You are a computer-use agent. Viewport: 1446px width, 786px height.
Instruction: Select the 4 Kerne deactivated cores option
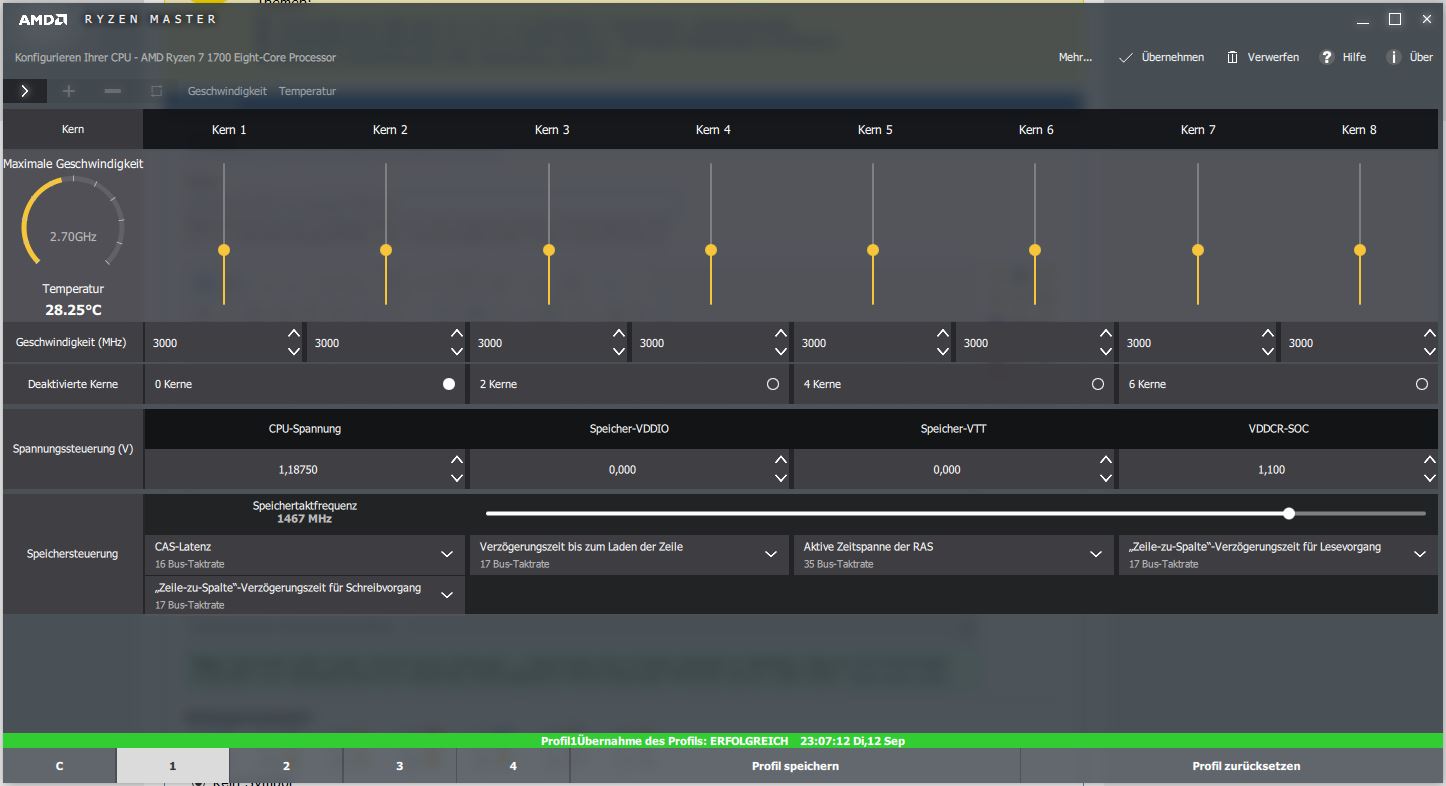tap(1098, 384)
